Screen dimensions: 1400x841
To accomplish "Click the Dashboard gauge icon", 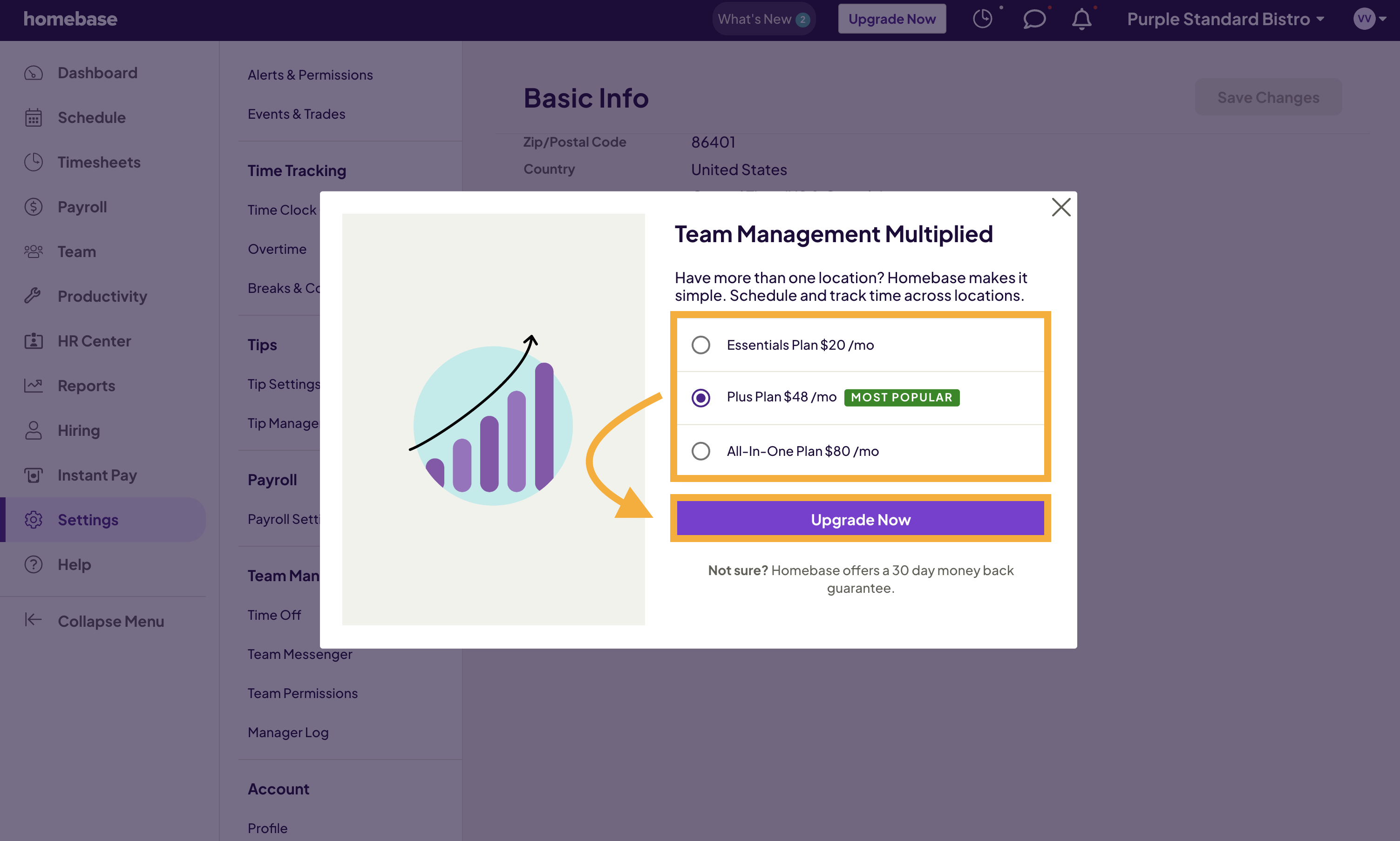I will pos(34,73).
